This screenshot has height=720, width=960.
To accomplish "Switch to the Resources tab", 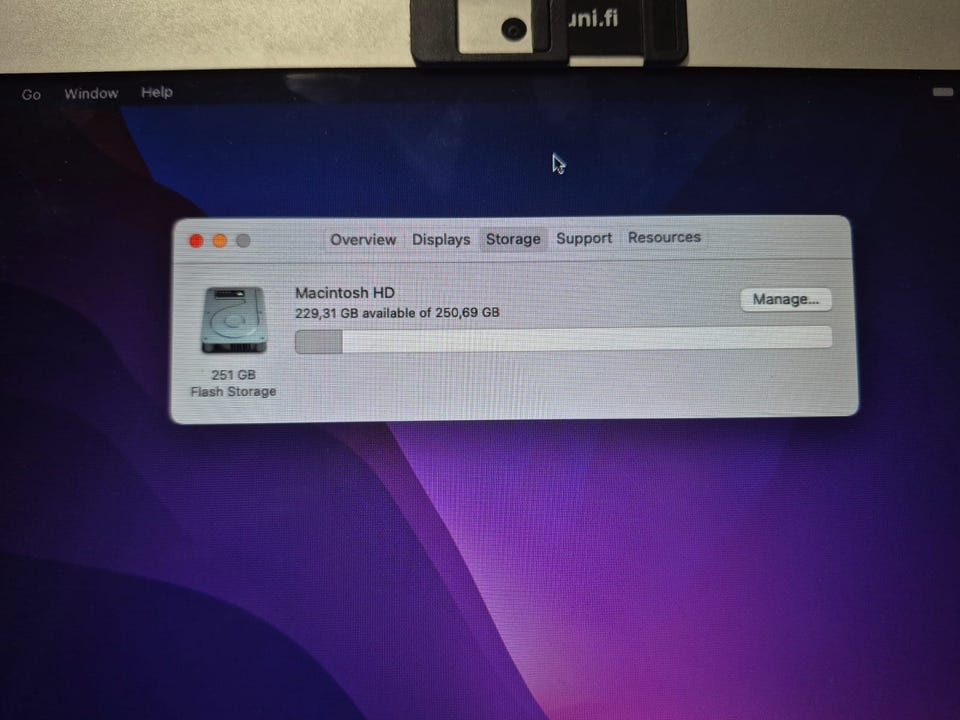I will coord(664,237).
